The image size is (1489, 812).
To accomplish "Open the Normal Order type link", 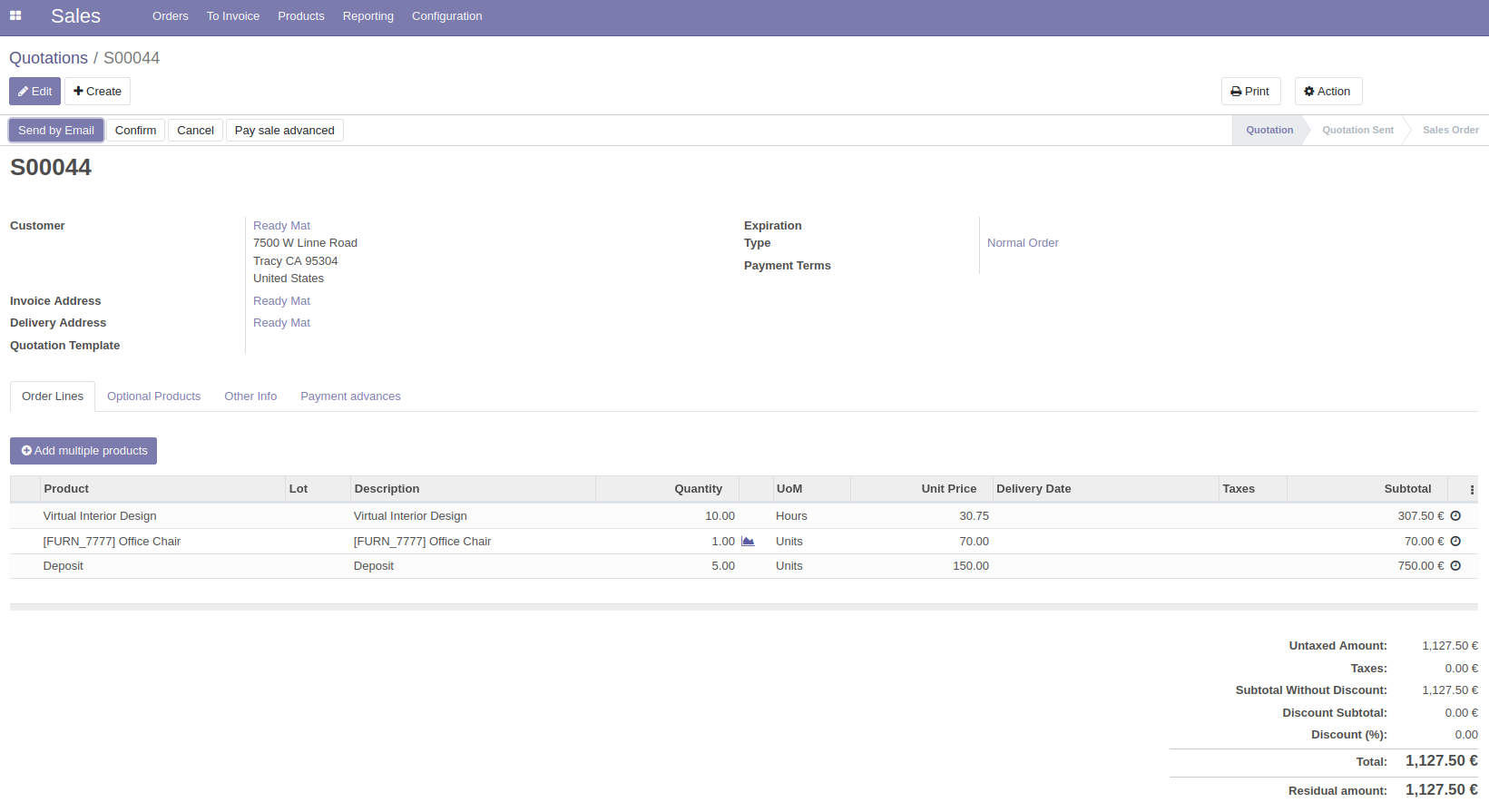I will tap(1023, 243).
